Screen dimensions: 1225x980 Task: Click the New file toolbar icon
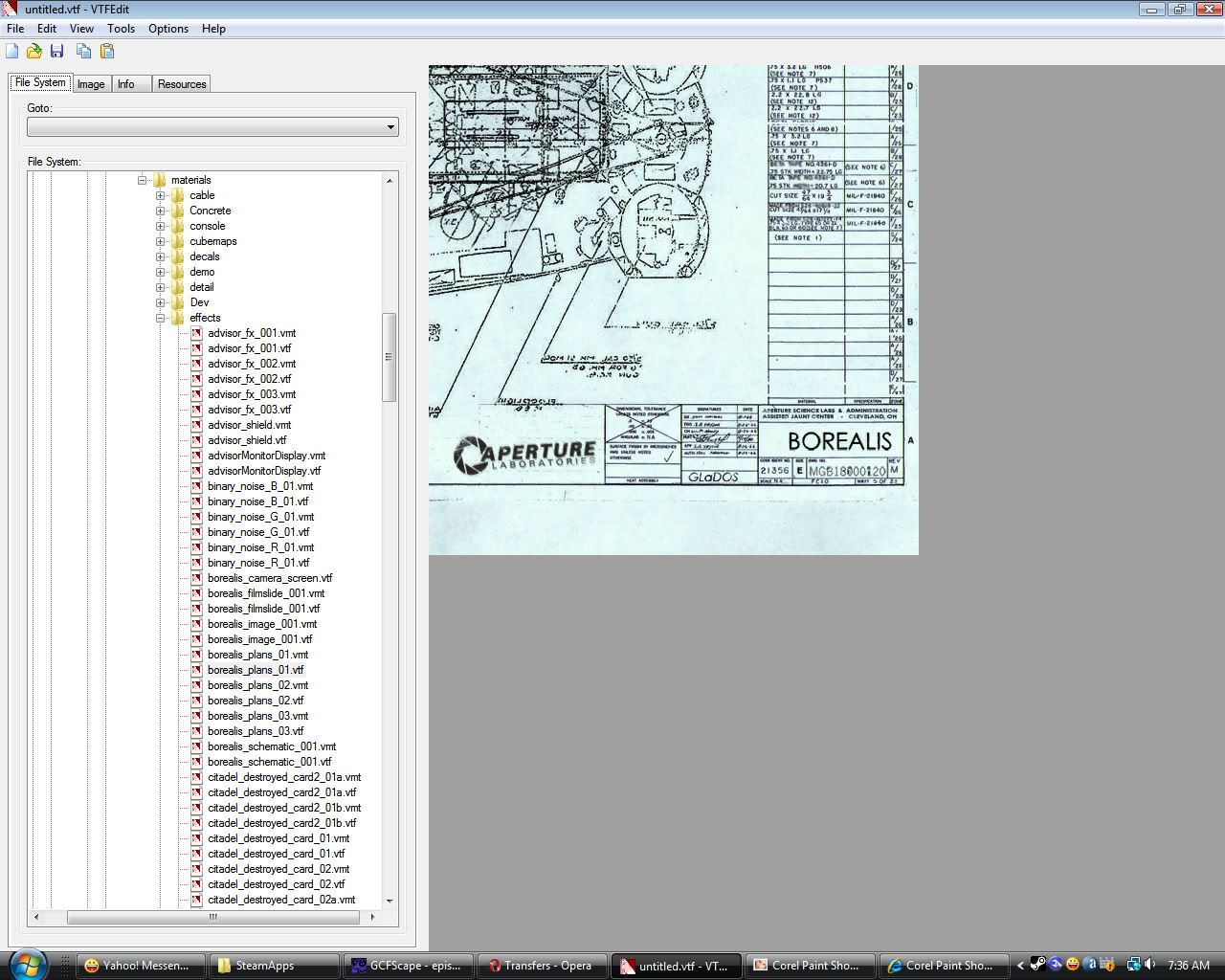point(11,51)
